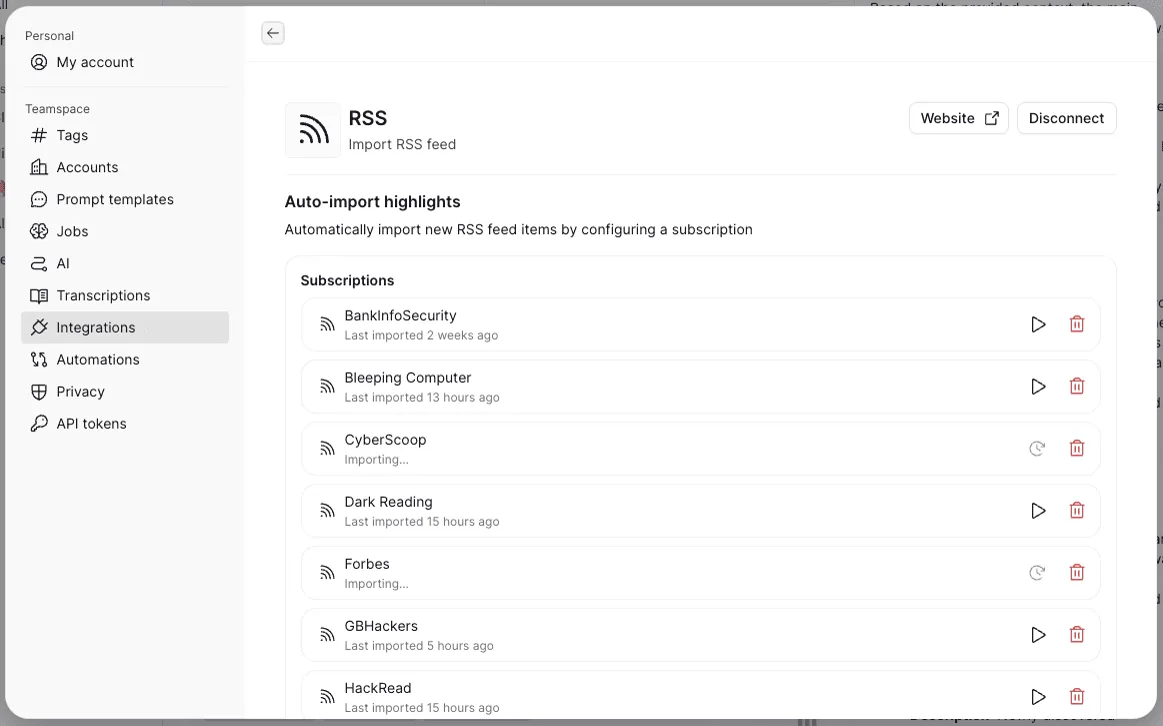
Task: Click the HackRead feed name
Action: click(x=378, y=688)
